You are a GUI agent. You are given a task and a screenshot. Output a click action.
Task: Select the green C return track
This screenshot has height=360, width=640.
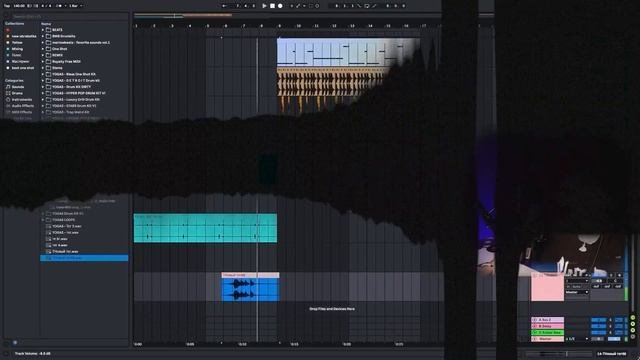click(x=547, y=332)
